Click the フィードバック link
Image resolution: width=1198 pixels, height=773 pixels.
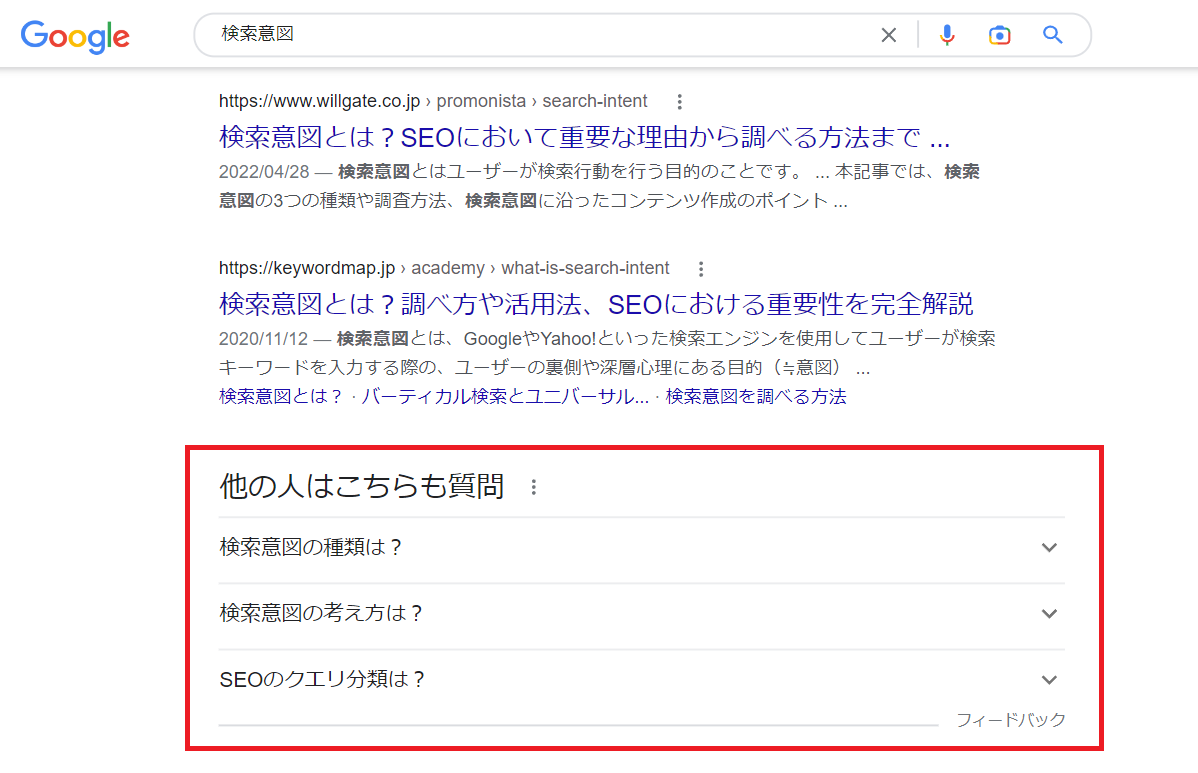click(x=1010, y=720)
